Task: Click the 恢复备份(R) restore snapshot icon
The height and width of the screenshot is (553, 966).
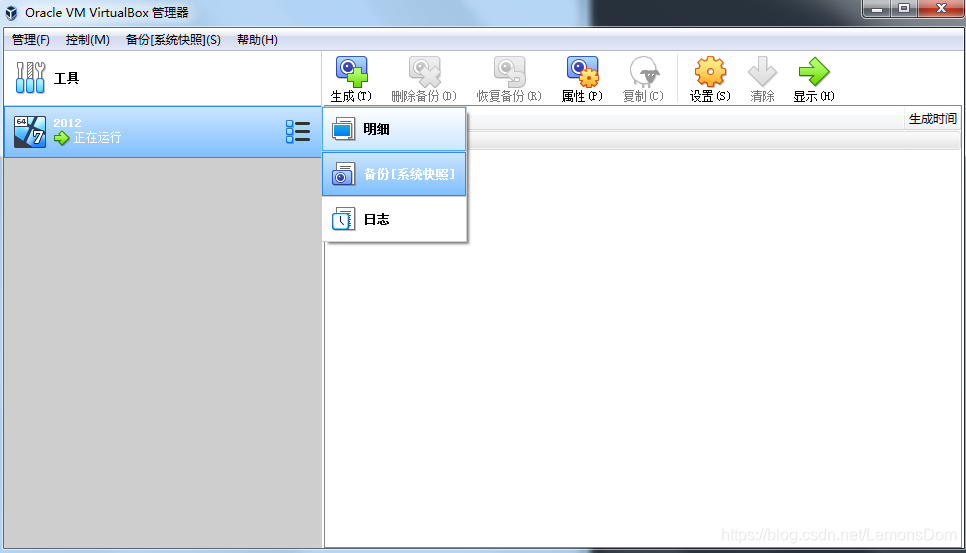Action: tap(509, 72)
